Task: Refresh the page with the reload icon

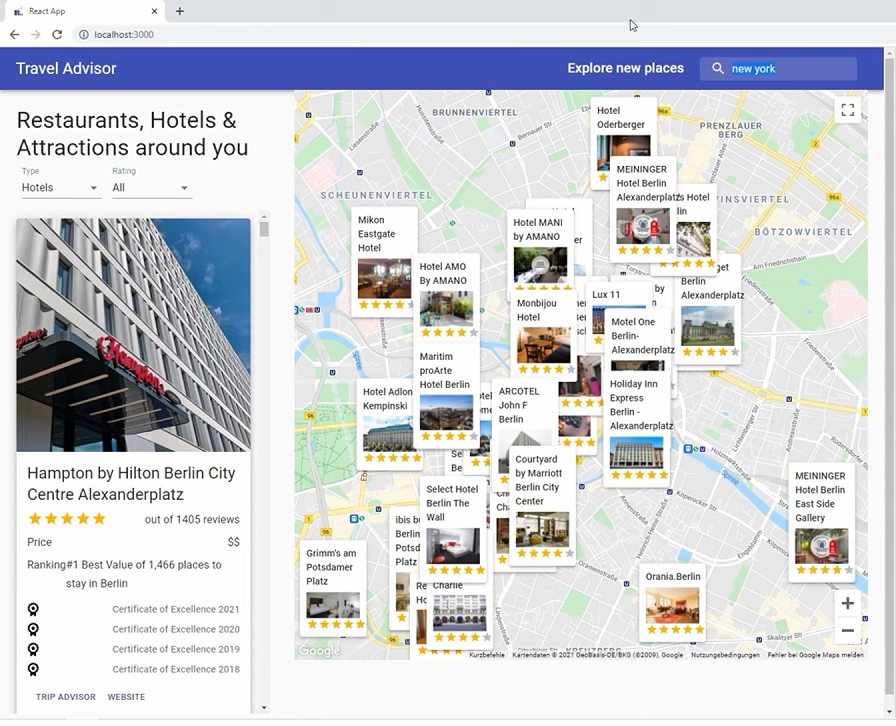Action: pos(57,33)
